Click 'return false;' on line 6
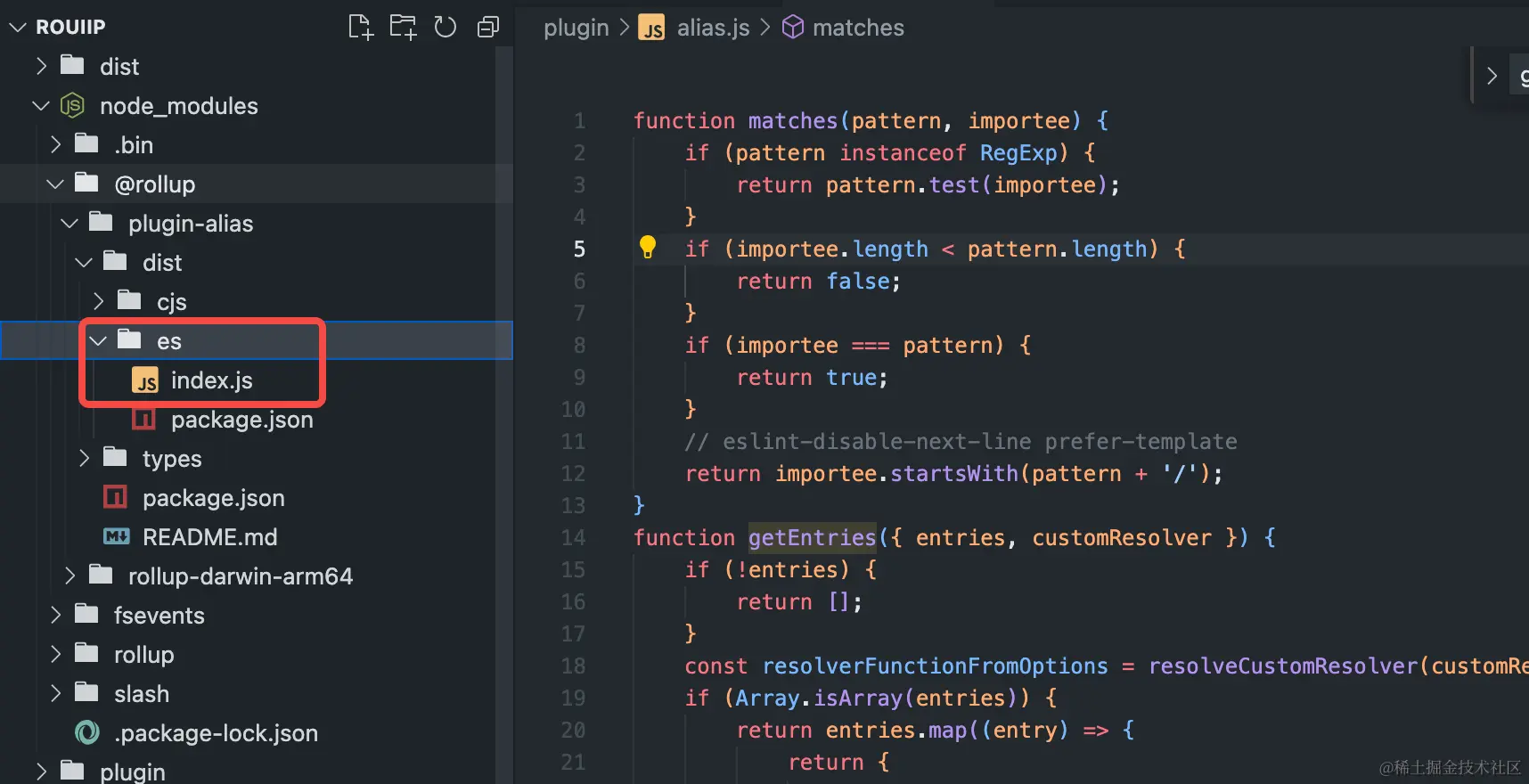Screen dimensions: 1529x784 [x=819, y=281]
